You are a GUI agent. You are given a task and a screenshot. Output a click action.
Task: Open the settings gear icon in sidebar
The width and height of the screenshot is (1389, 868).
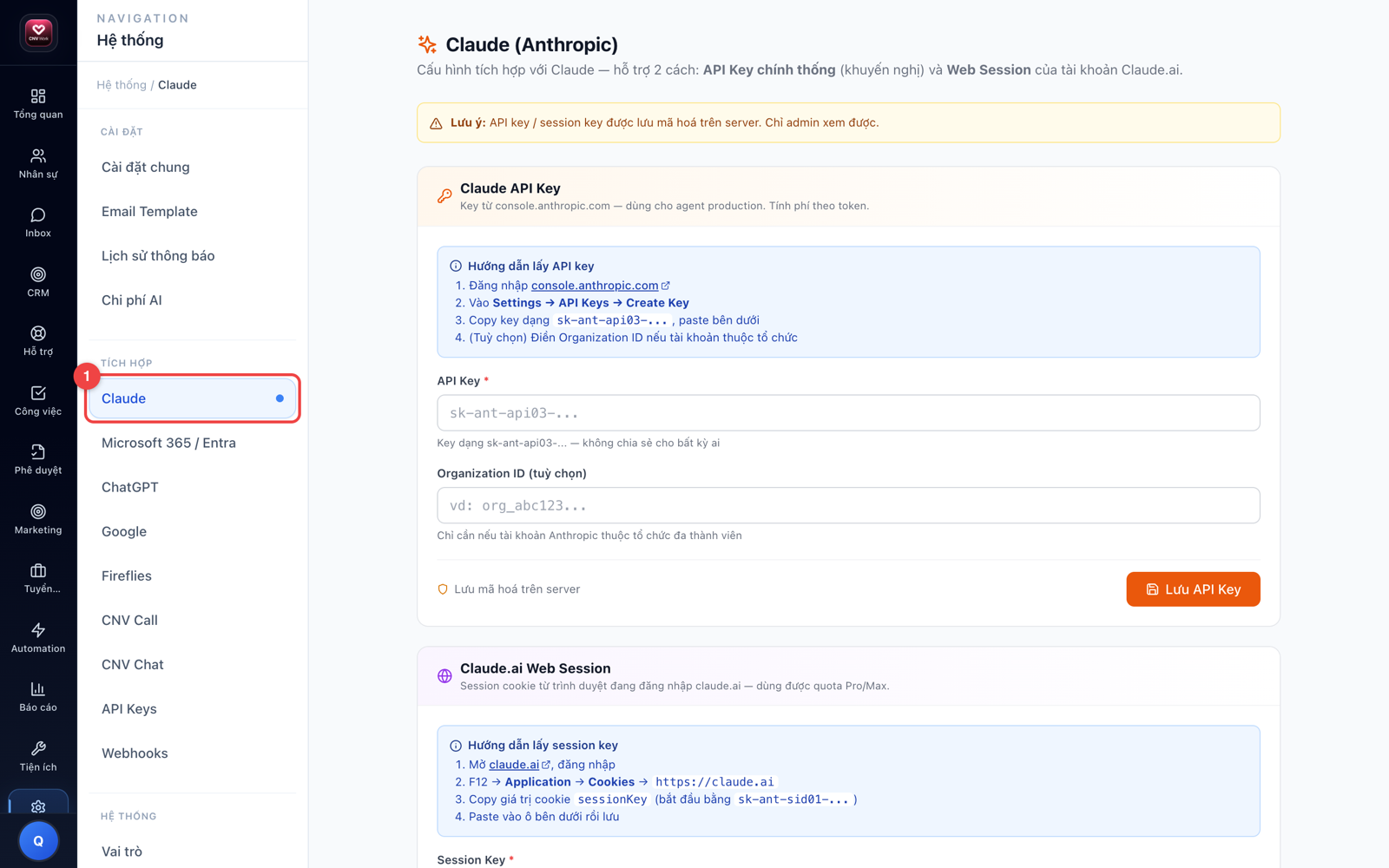(38, 806)
